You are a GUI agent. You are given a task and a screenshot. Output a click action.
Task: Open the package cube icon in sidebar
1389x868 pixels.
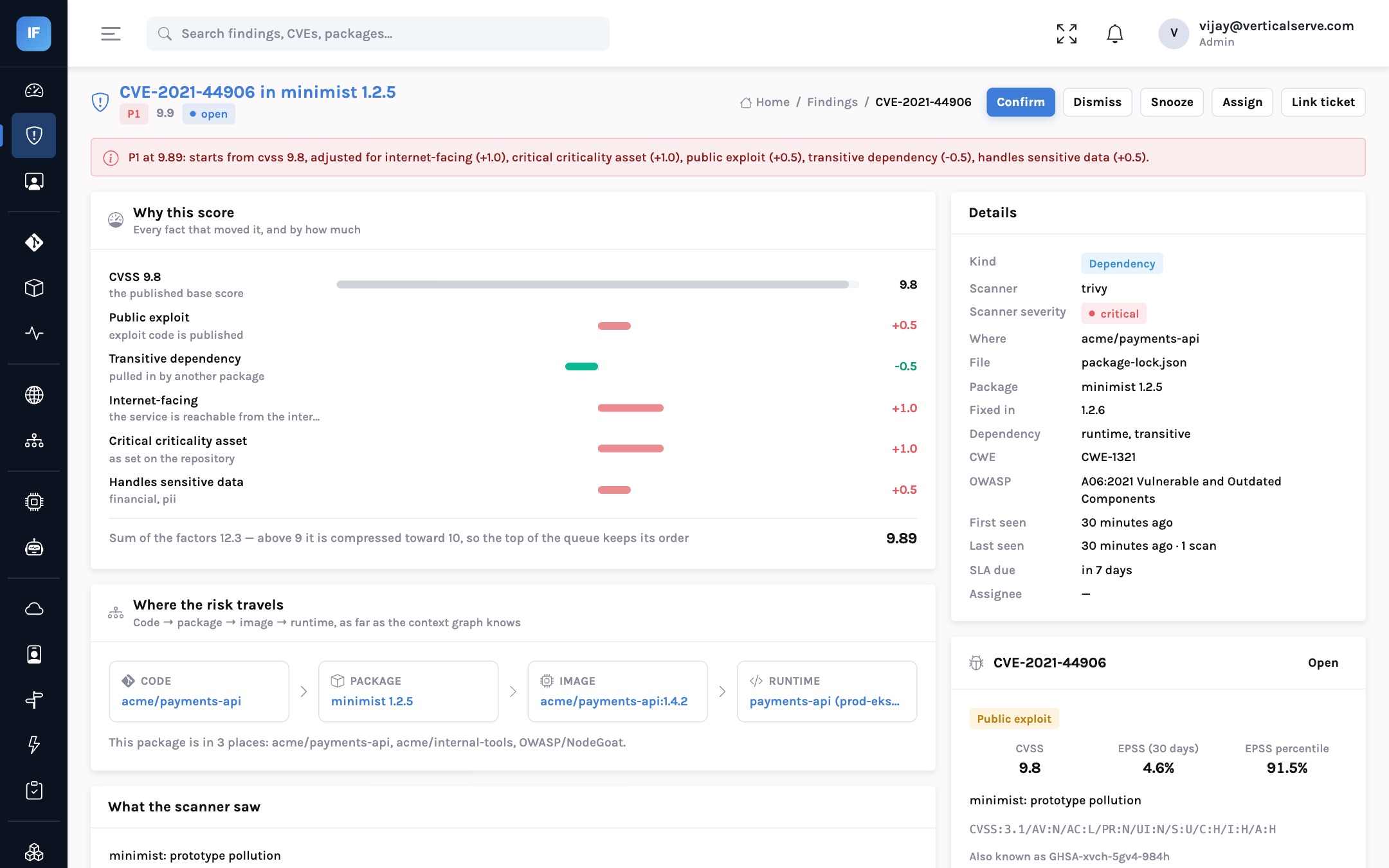[x=34, y=288]
